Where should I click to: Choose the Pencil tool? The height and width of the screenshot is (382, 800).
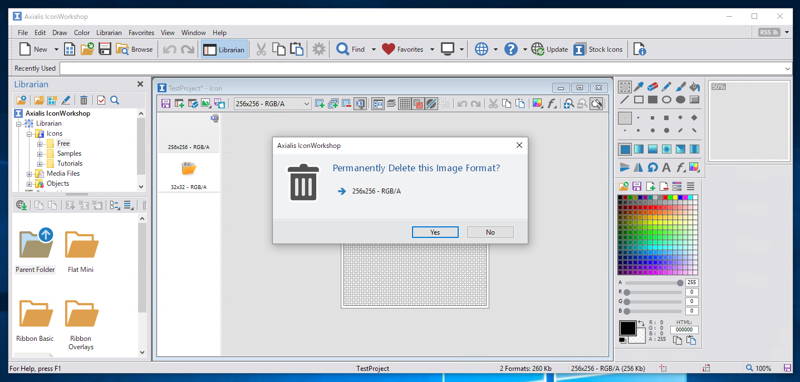[x=666, y=87]
